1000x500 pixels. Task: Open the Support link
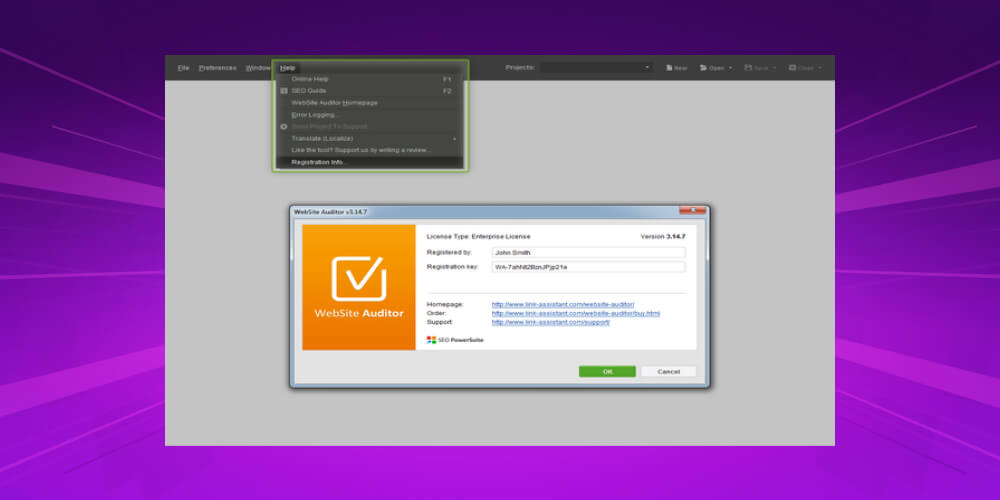551,322
